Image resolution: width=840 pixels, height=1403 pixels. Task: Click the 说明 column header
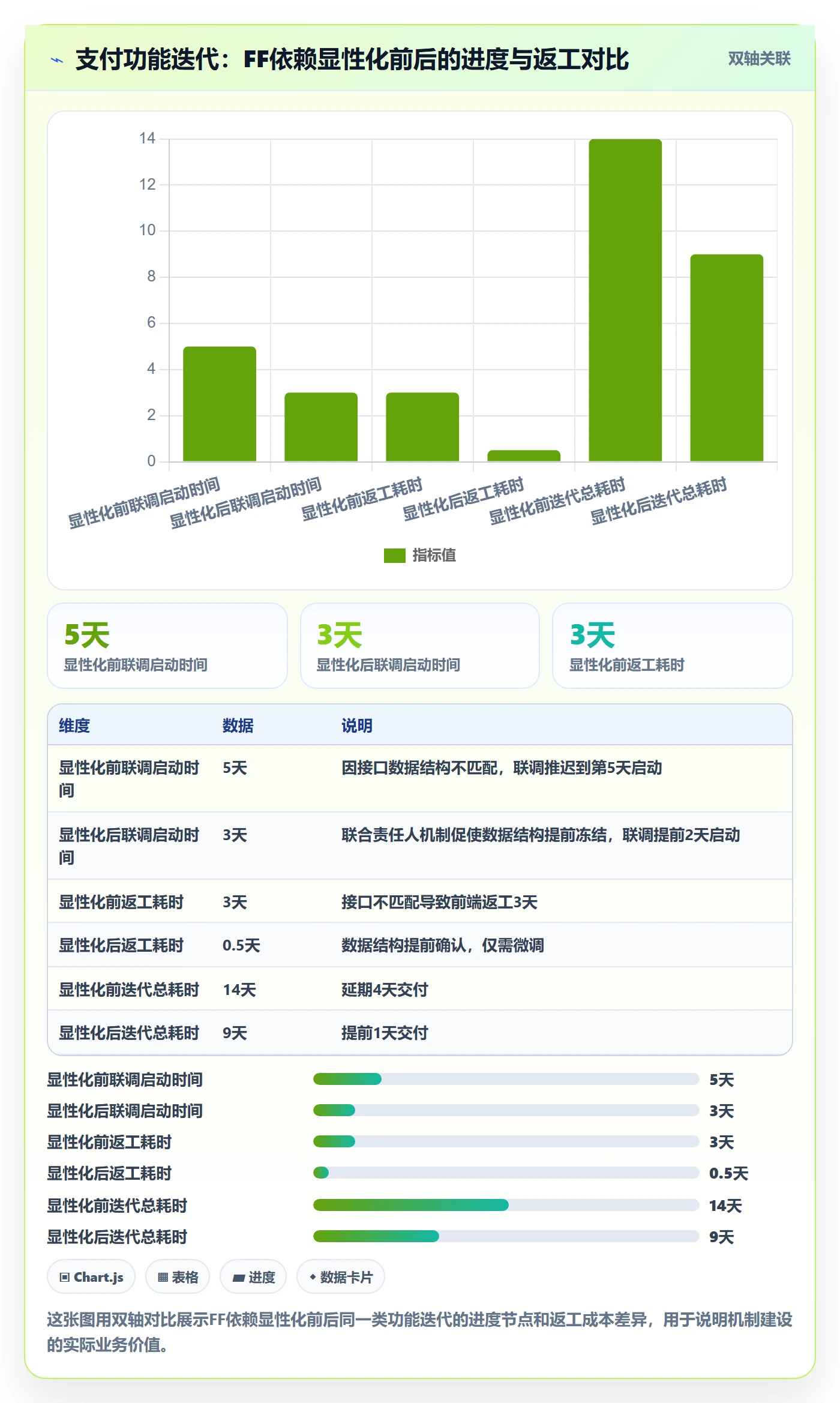(x=357, y=726)
